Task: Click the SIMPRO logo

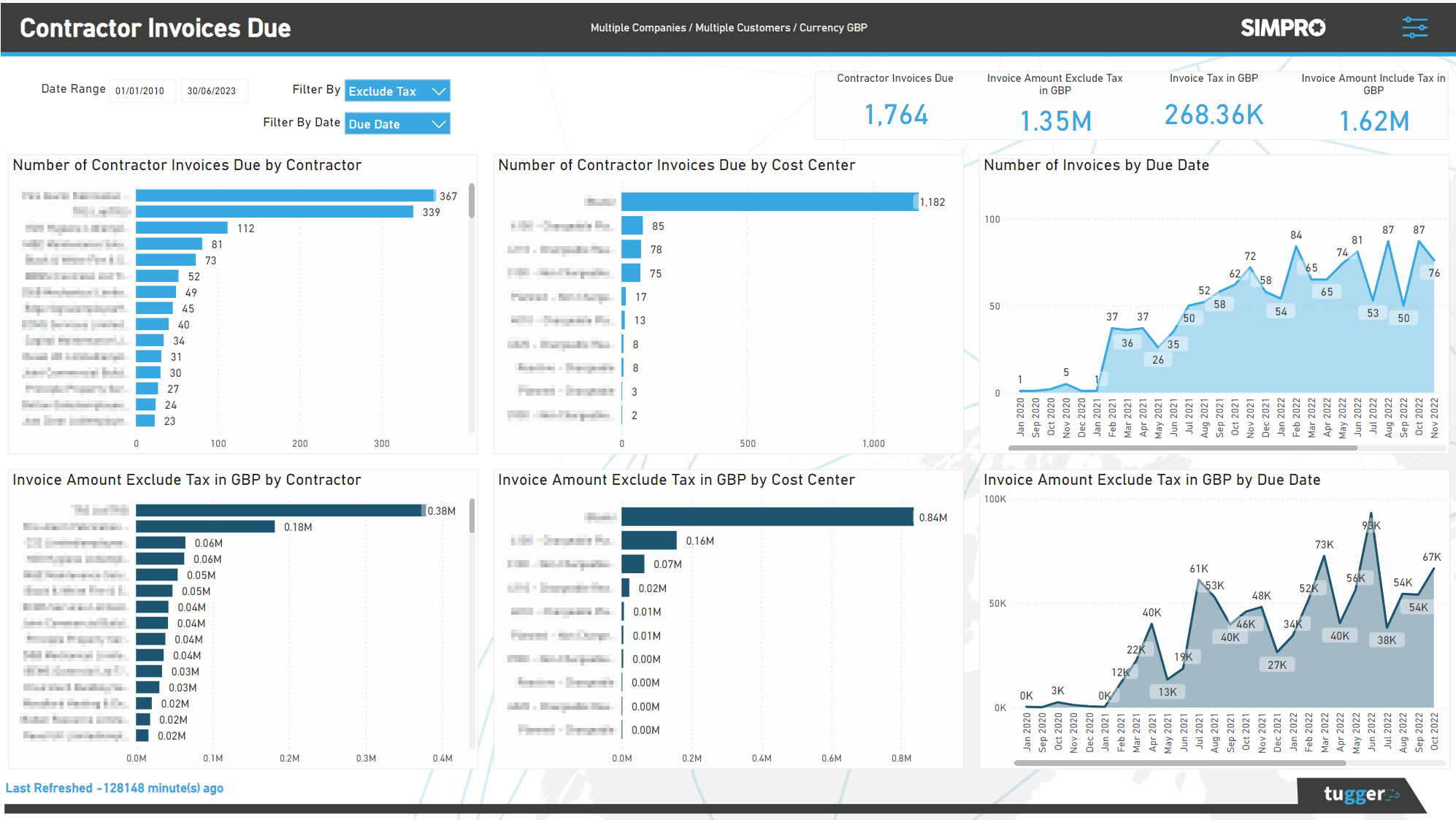Action: point(1282,27)
